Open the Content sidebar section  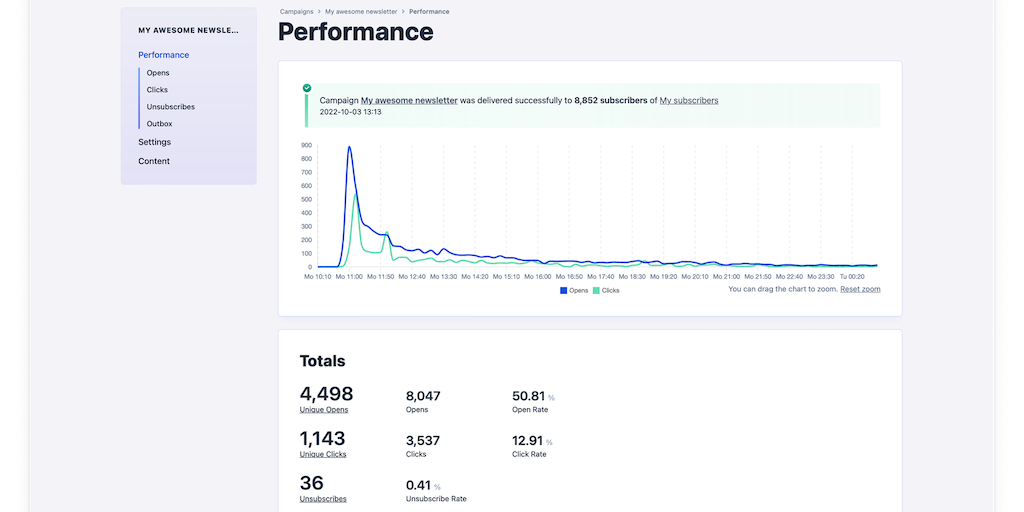154,161
